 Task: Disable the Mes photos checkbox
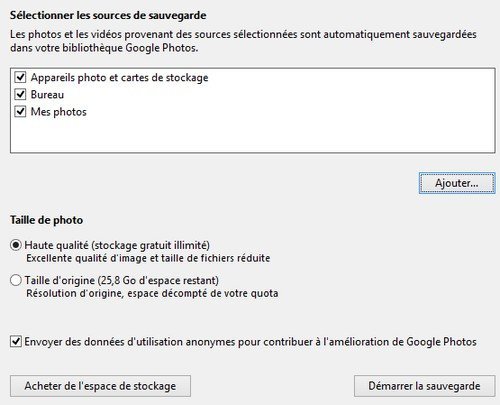[20, 111]
